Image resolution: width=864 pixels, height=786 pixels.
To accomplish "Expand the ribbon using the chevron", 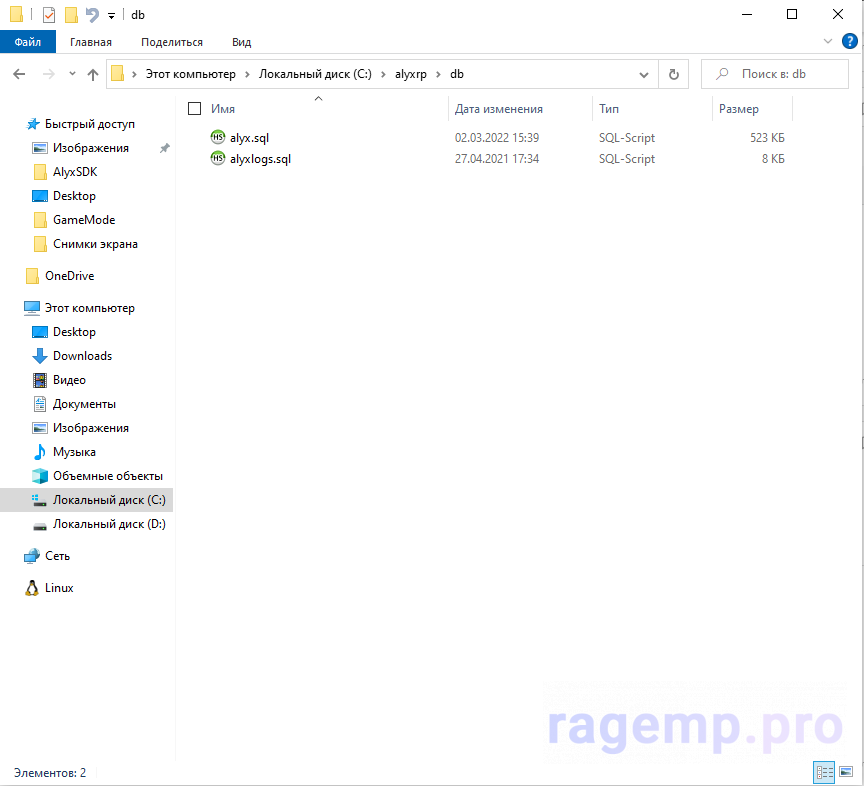I will coord(827,42).
